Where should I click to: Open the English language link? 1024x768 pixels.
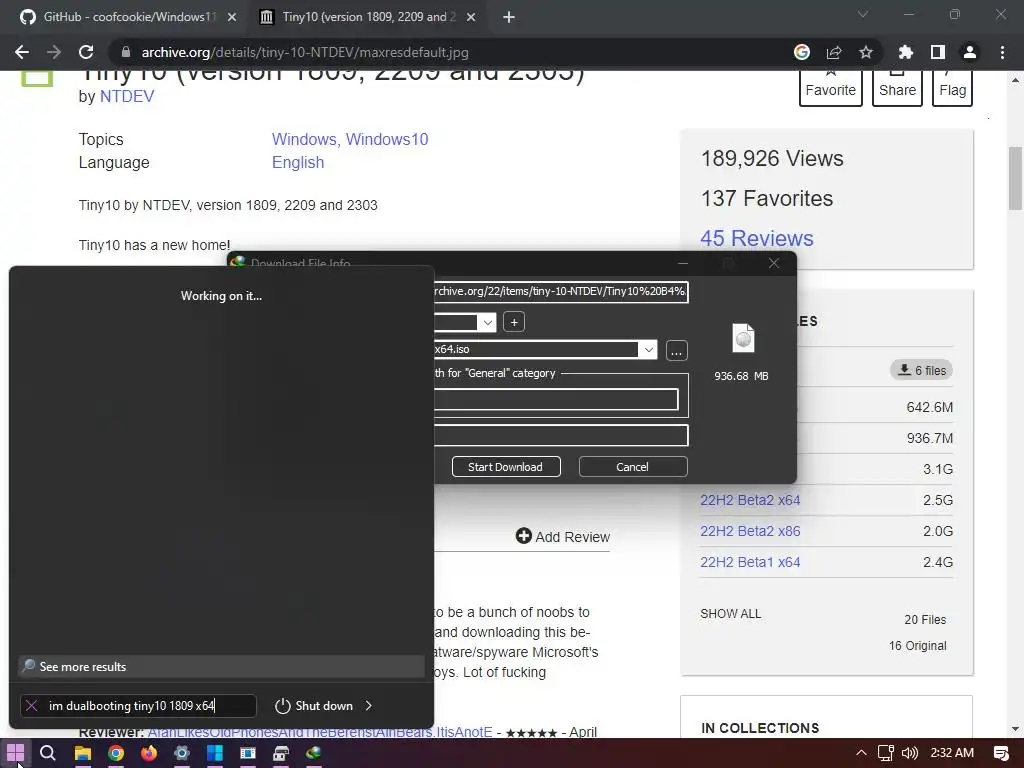coord(298,163)
